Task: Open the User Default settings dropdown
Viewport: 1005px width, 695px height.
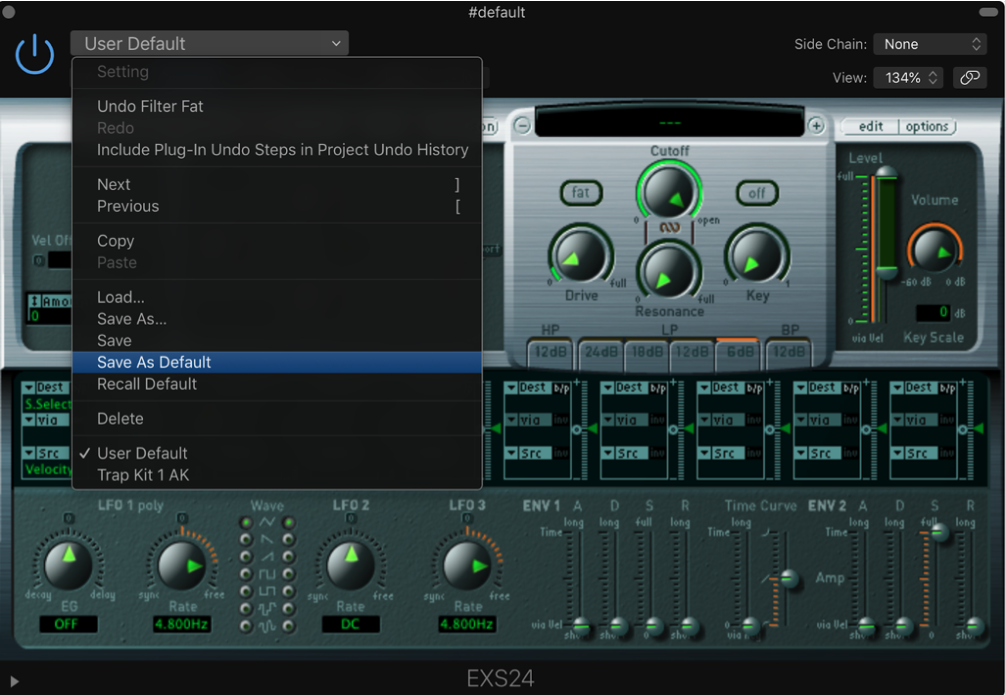Action: click(x=209, y=43)
